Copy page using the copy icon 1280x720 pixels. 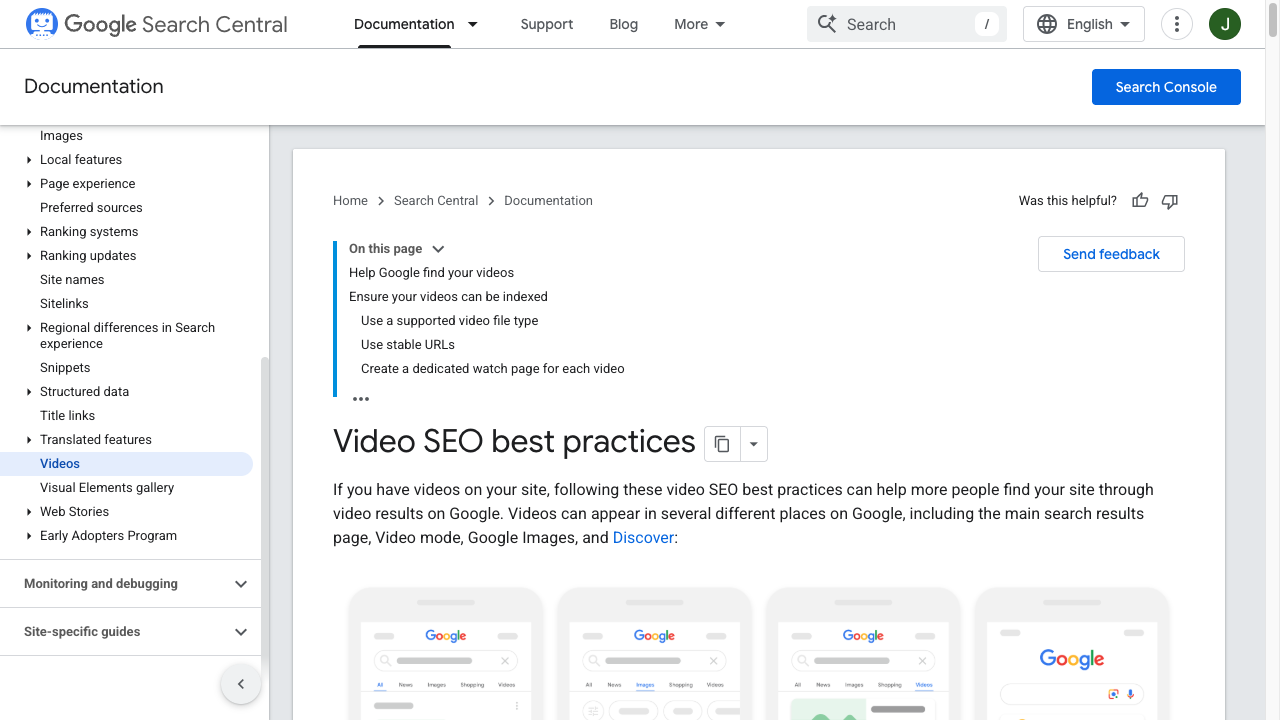pos(722,444)
